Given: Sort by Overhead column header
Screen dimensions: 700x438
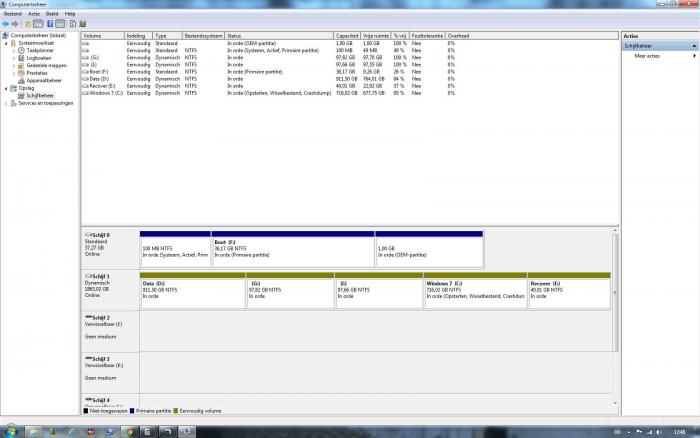Looking at the screenshot, I should [x=458, y=36].
